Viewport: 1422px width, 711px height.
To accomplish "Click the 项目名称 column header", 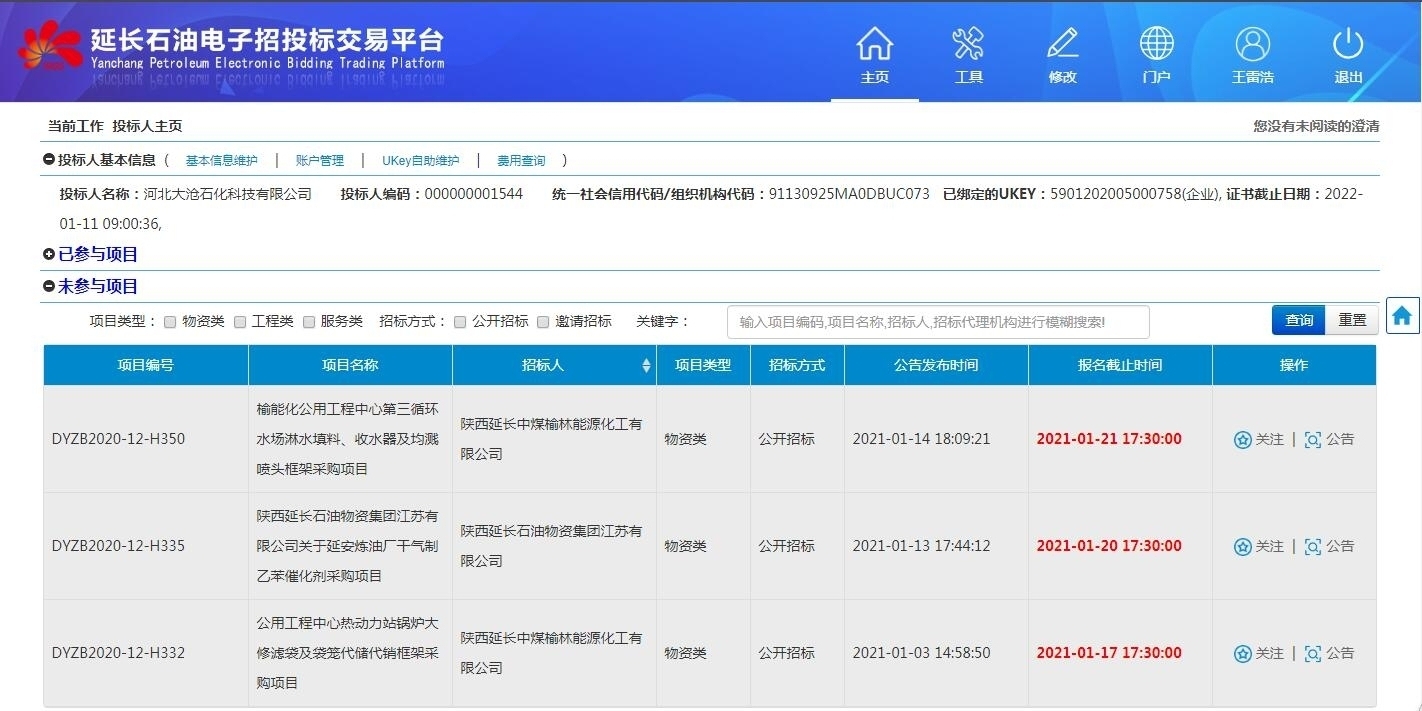I will pos(350,366).
